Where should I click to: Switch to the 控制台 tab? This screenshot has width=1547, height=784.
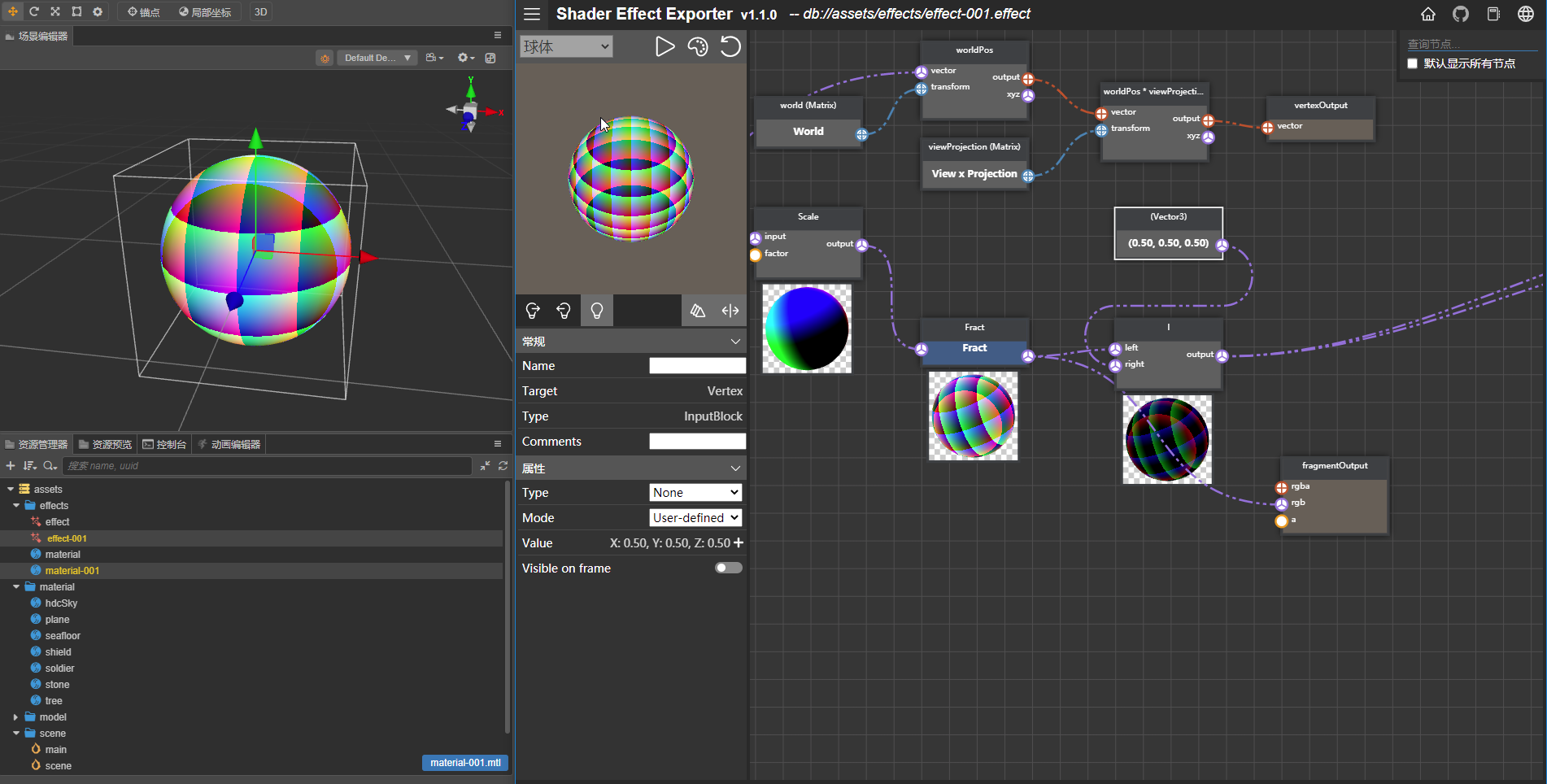point(165,443)
